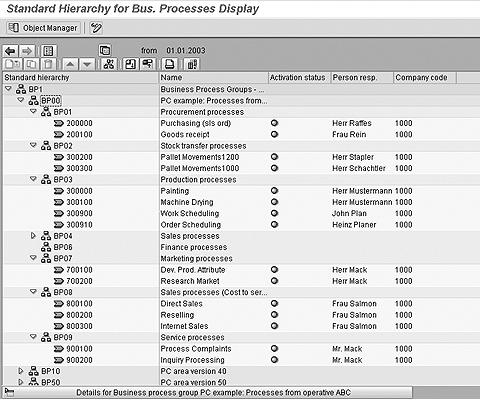Screen dimensions: 480x399
Task: Expand the BP04 Sales processes node
Action: click(x=33, y=236)
